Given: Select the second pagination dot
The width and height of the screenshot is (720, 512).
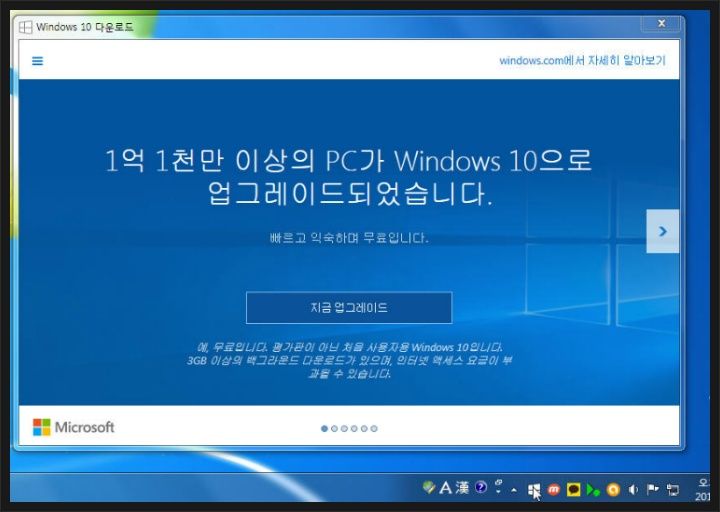Looking at the screenshot, I should 334,428.
